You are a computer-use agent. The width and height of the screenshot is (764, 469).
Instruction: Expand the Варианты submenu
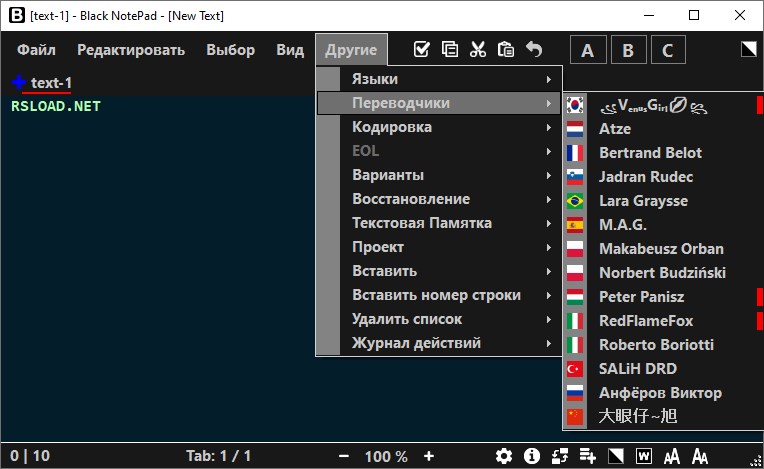click(439, 175)
